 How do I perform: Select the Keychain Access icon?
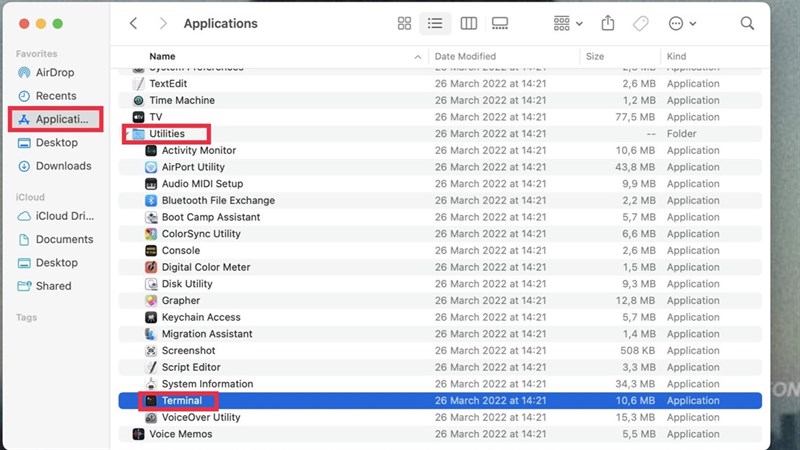(151, 317)
